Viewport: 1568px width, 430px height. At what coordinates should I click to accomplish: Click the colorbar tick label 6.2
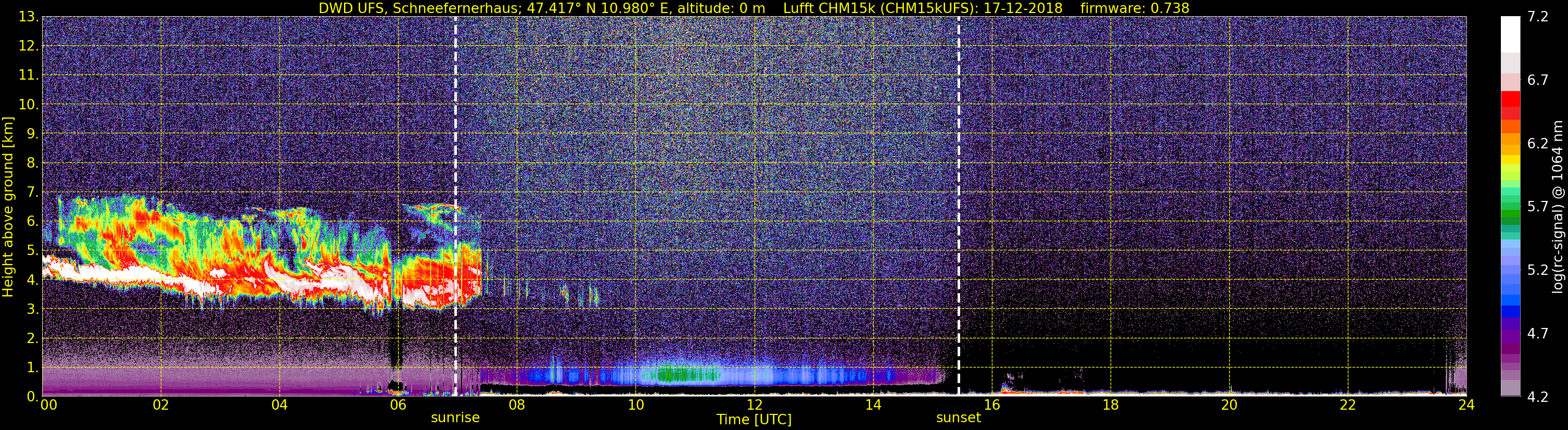pyautogui.click(x=1538, y=144)
